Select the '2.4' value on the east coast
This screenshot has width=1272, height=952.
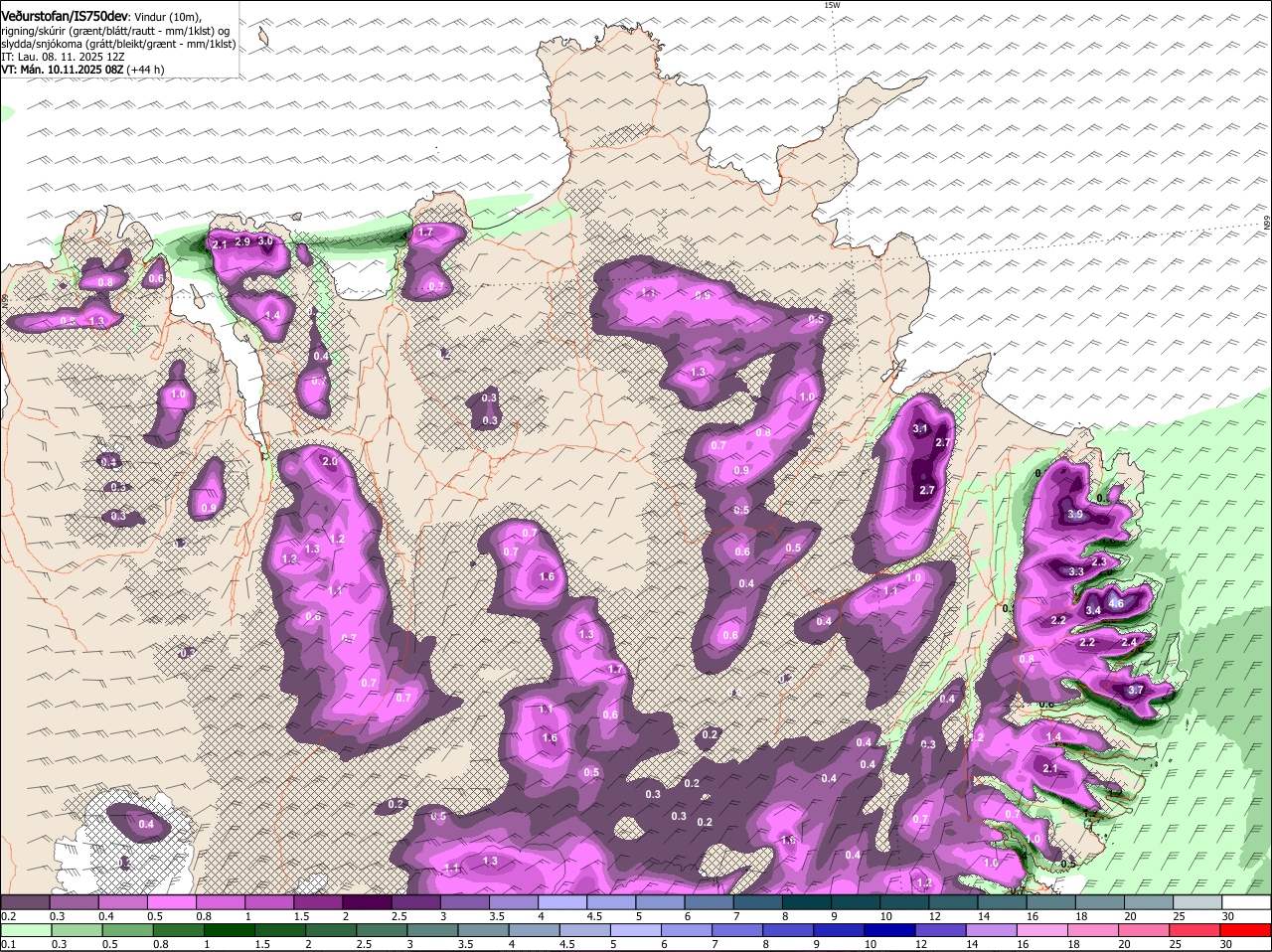coord(1128,642)
